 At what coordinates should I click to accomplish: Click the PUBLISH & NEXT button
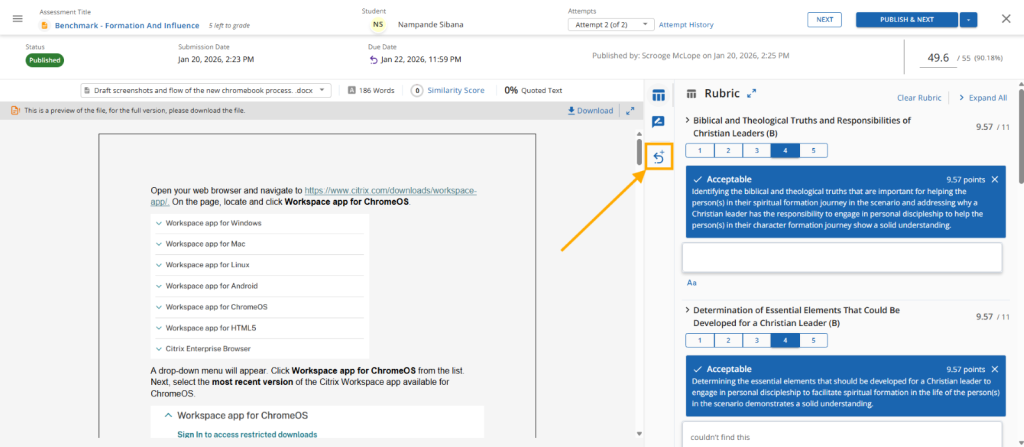pyautogui.click(x=906, y=19)
